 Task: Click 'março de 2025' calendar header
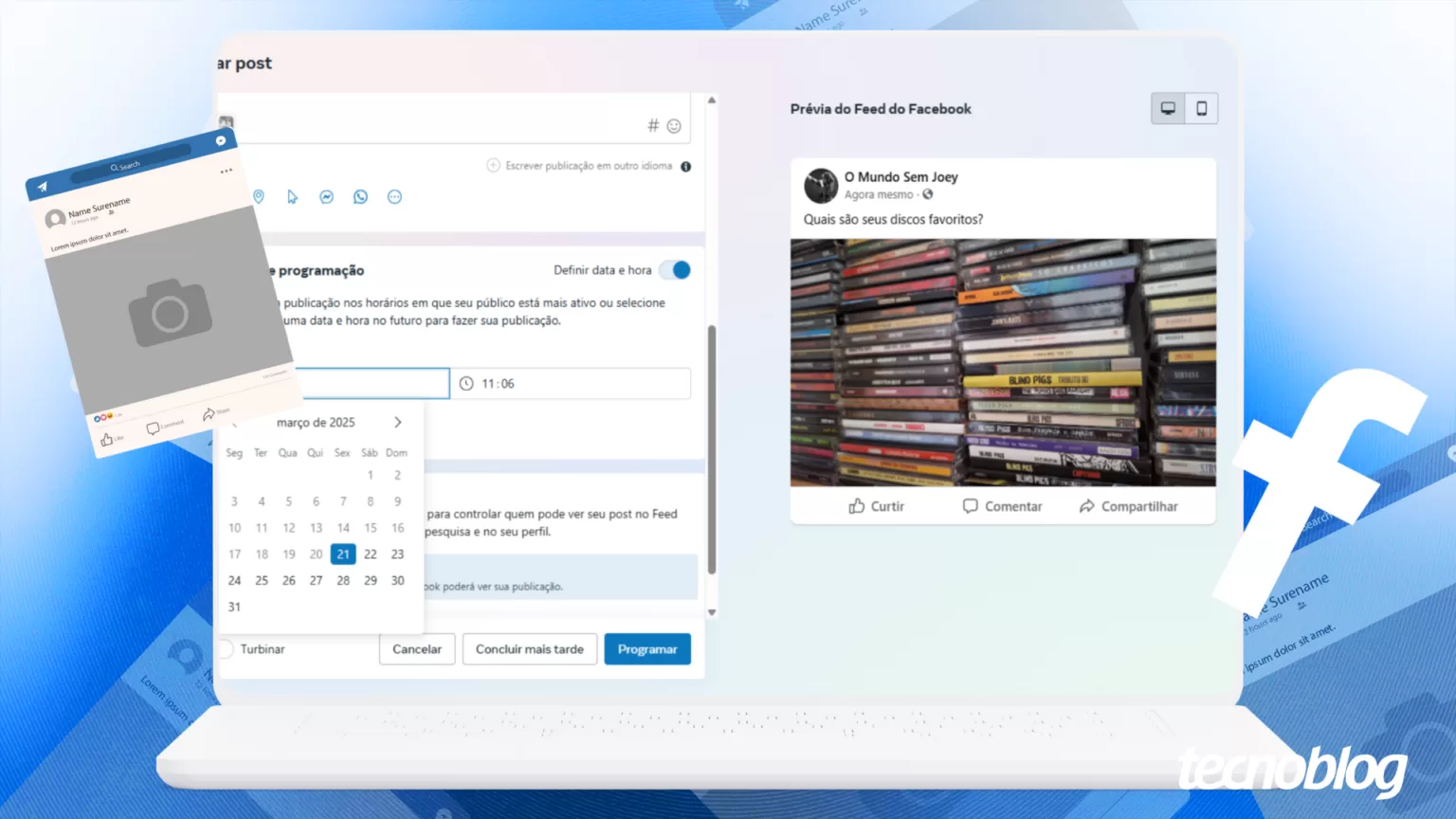point(316,423)
